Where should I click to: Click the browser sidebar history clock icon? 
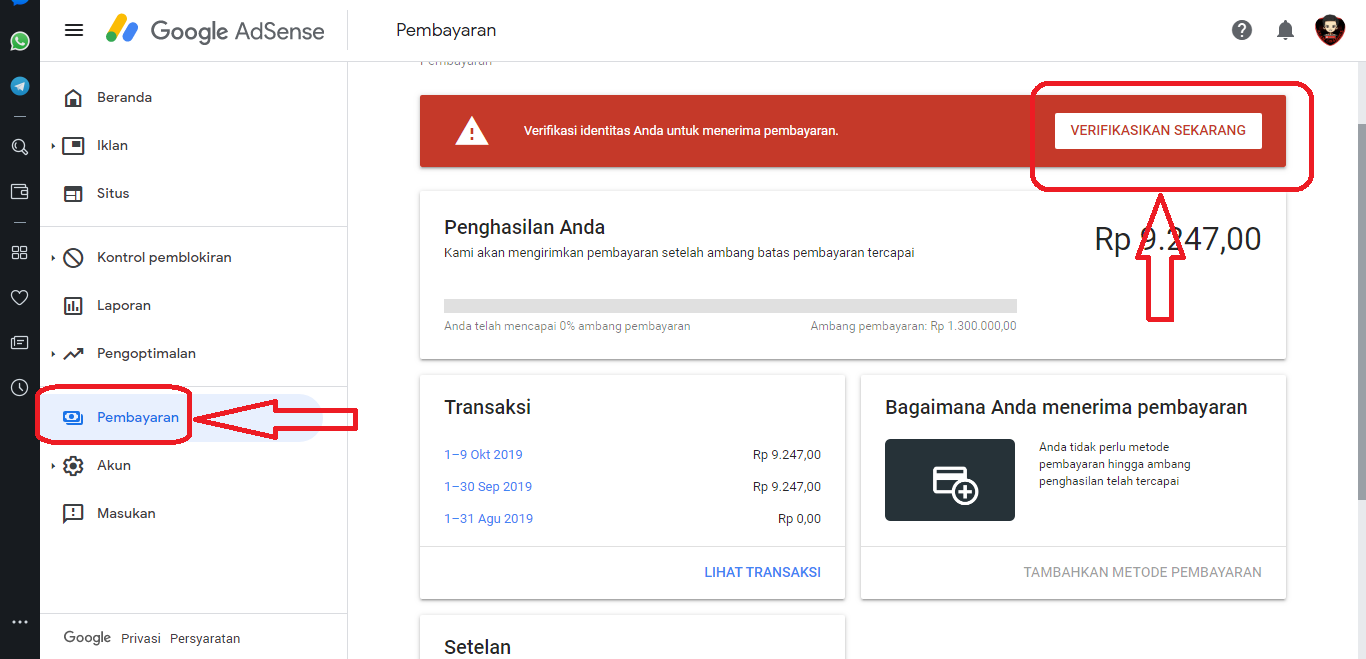20,387
